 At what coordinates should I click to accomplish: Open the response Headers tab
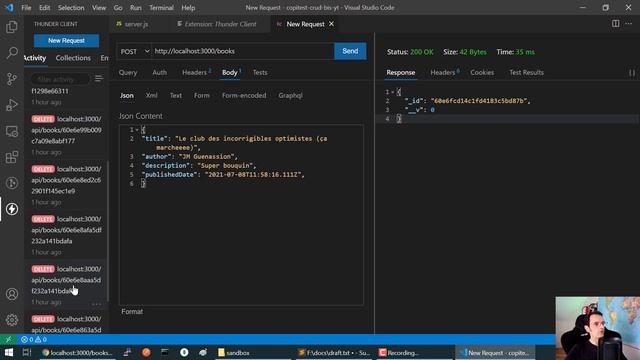click(444, 73)
